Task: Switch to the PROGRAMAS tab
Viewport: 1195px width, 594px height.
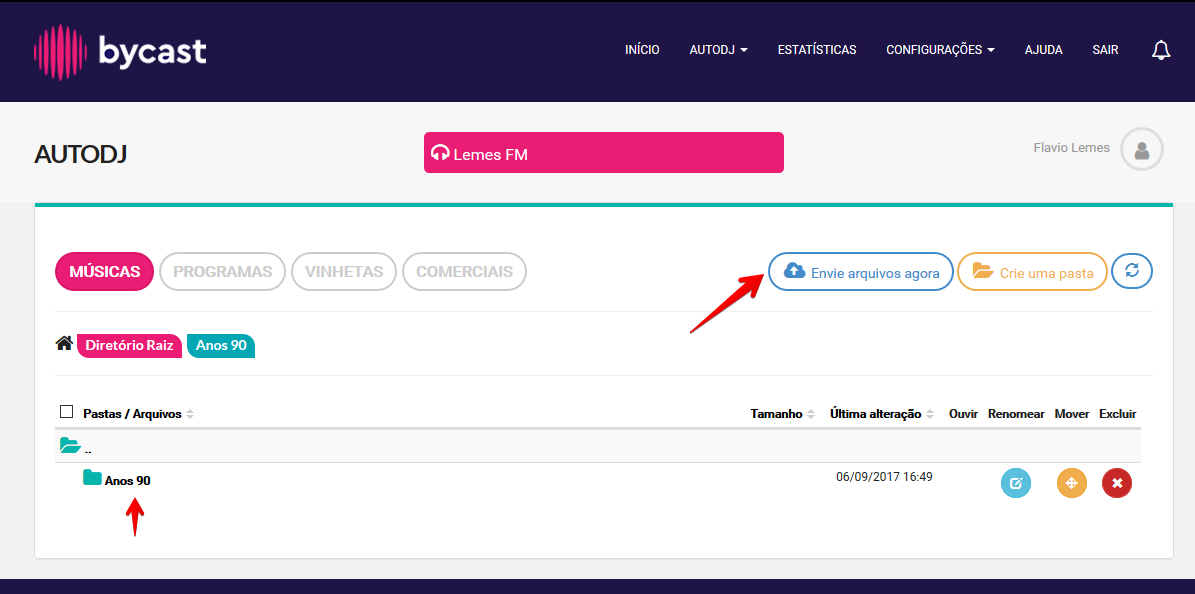Action: point(223,271)
